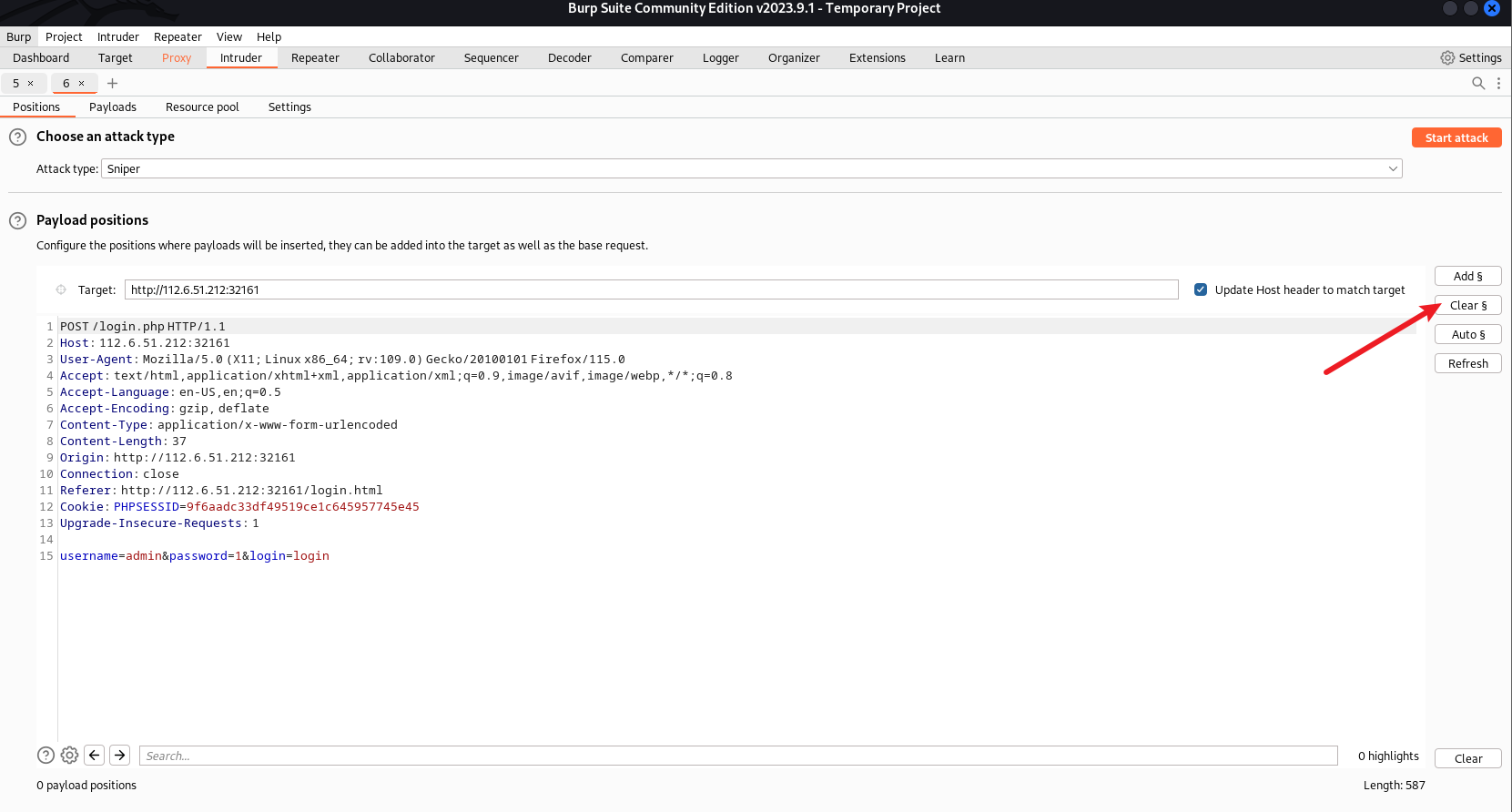Image resolution: width=1512 pixels, height=812 pixels.
Task: Switch to the Proxy tab
Action: (177, 57)
